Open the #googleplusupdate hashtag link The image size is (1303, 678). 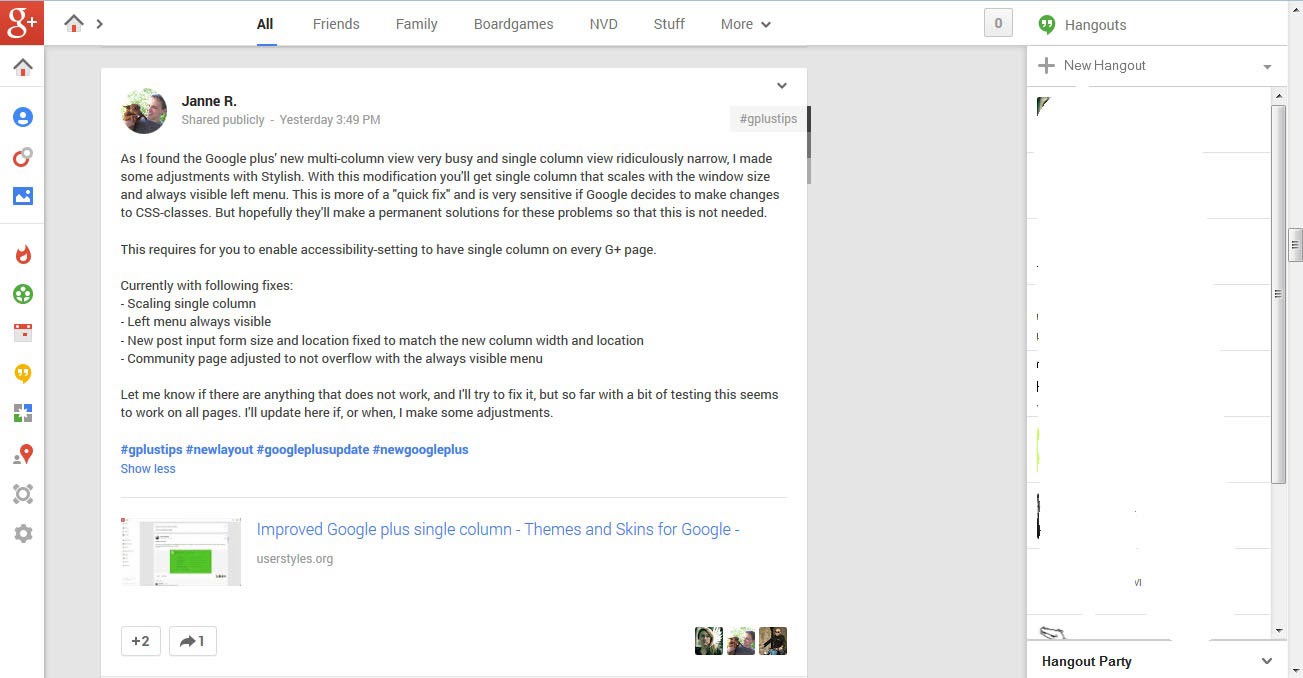(313, 450)
